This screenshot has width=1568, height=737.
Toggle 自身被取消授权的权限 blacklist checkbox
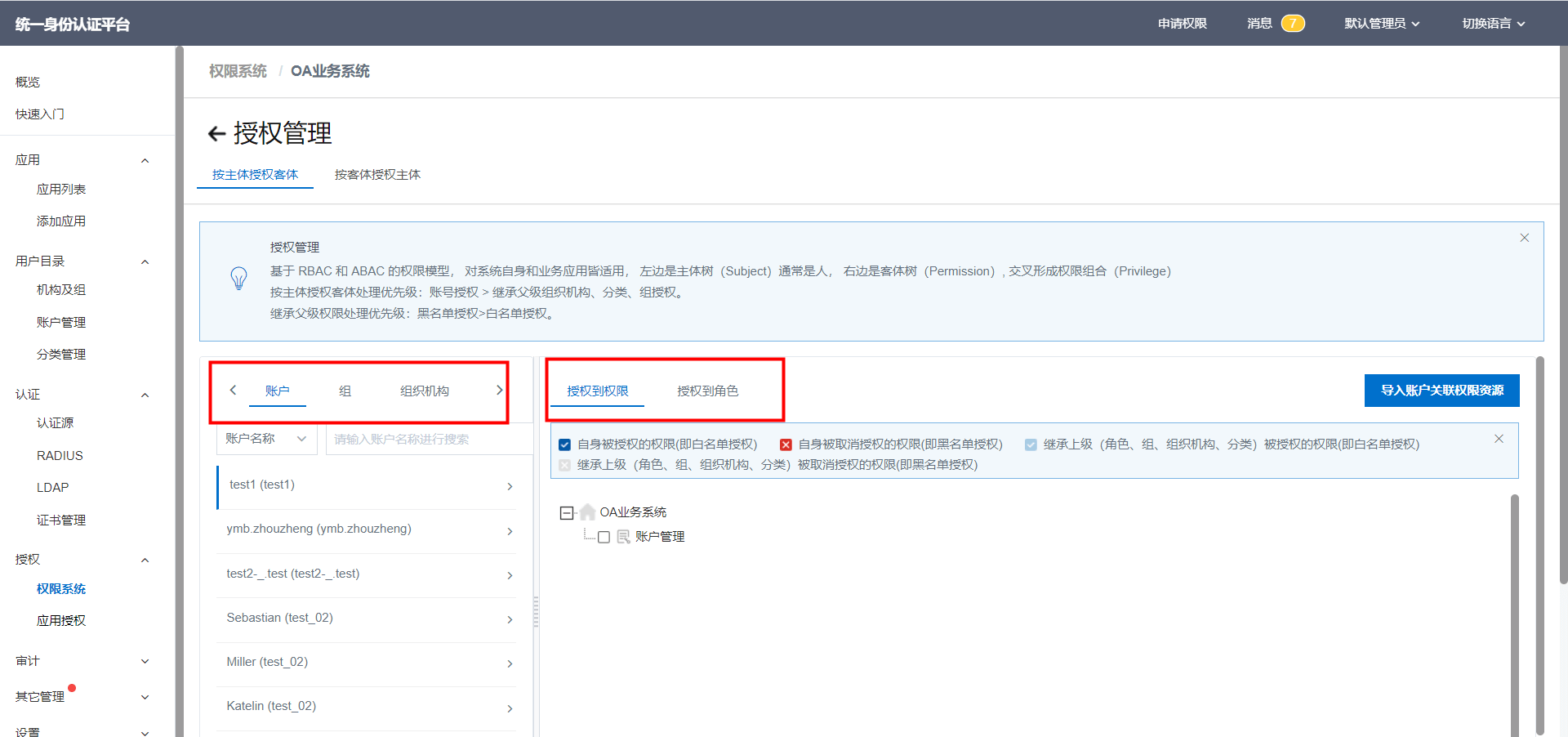786,444
